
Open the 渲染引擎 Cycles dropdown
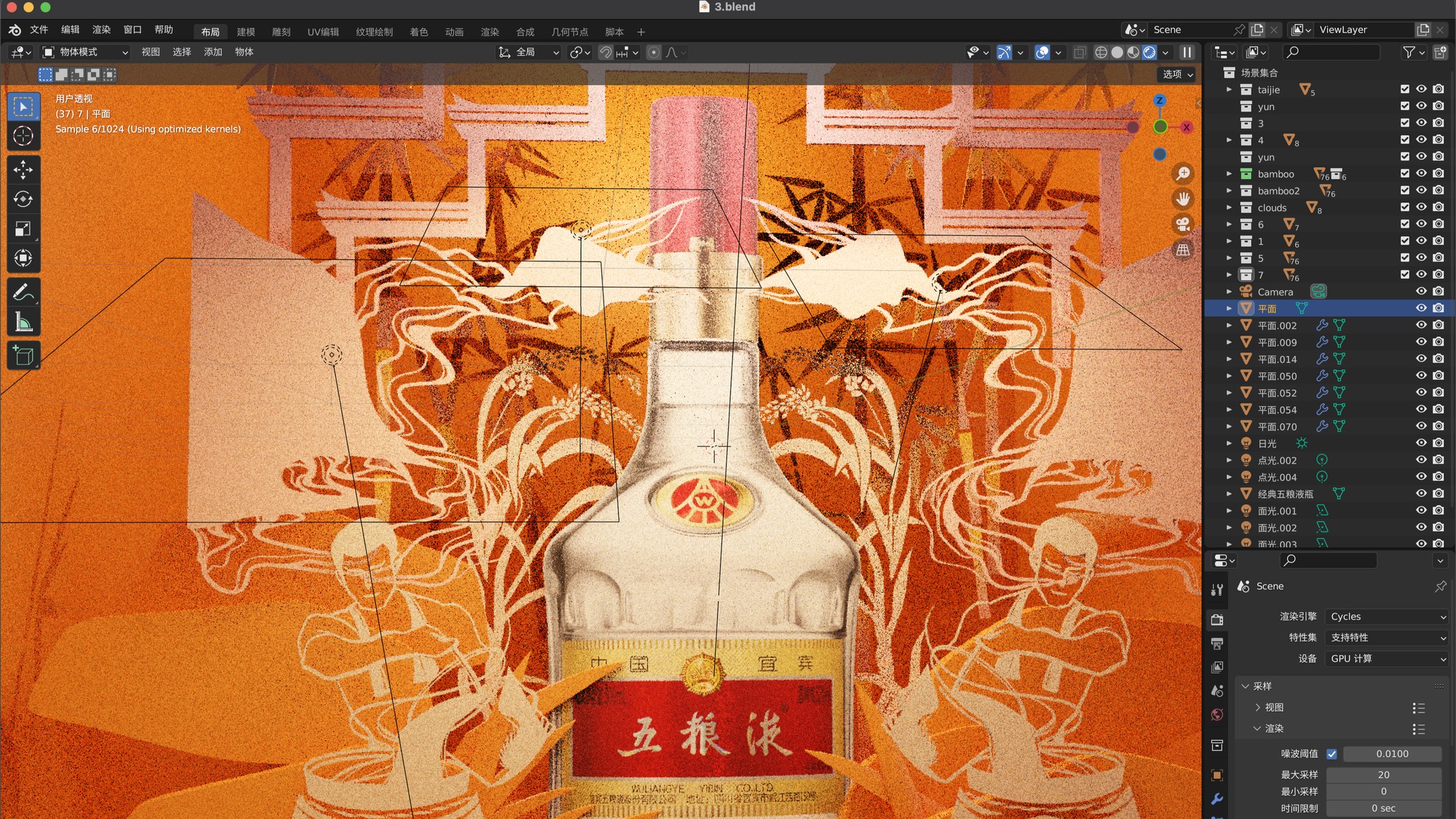coord(1387,617)
